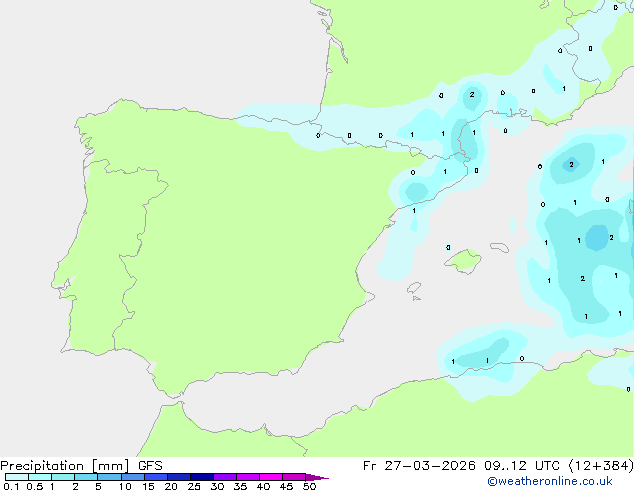Image resolution: width=634 pixels, height=490 pixels.
Task: Click the 20–25 mm legend color box
Action: click(179, 477)
